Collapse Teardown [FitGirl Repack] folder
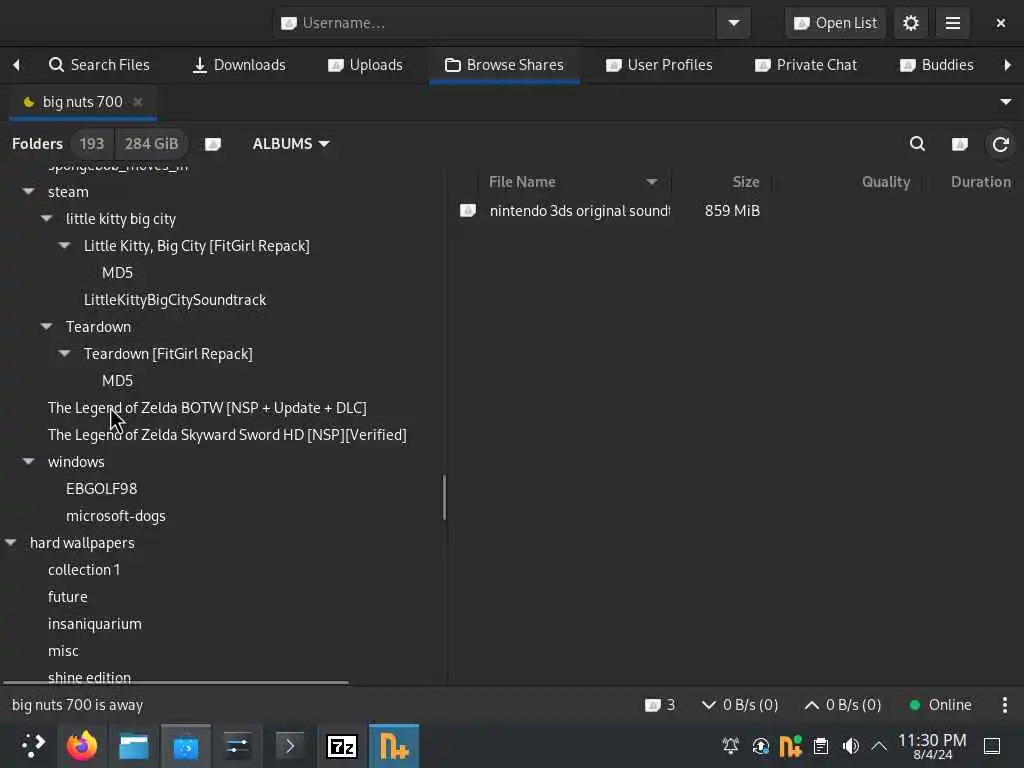1024x768 pixels. pos(64,353)
